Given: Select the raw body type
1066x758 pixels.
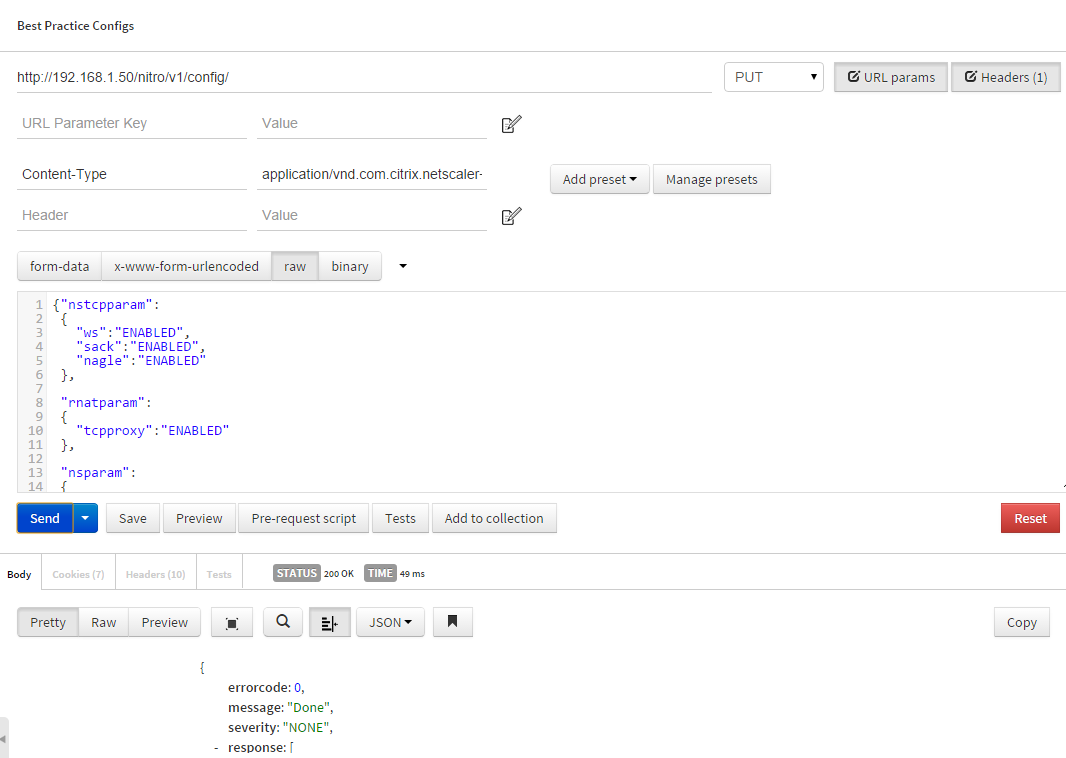Looking at the screenshot, I should point(294,266).
